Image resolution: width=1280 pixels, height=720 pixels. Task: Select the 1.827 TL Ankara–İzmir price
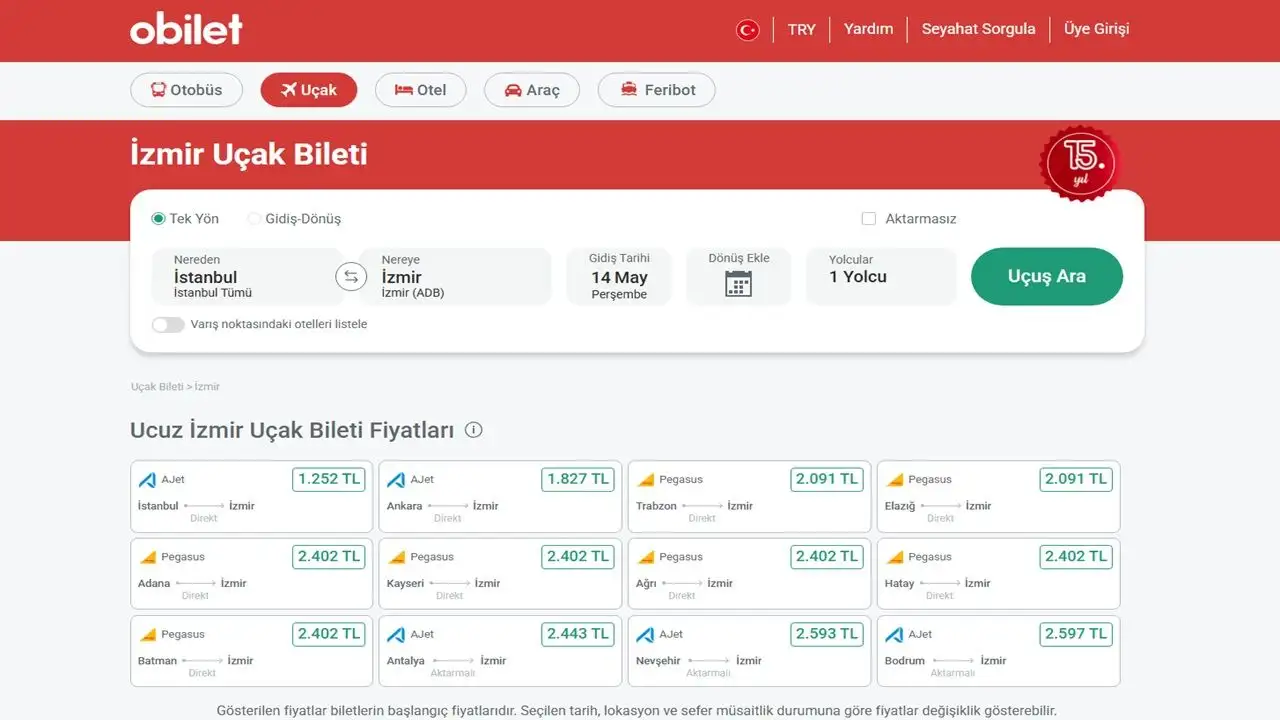pyautogui.click(x=578, y=479)
